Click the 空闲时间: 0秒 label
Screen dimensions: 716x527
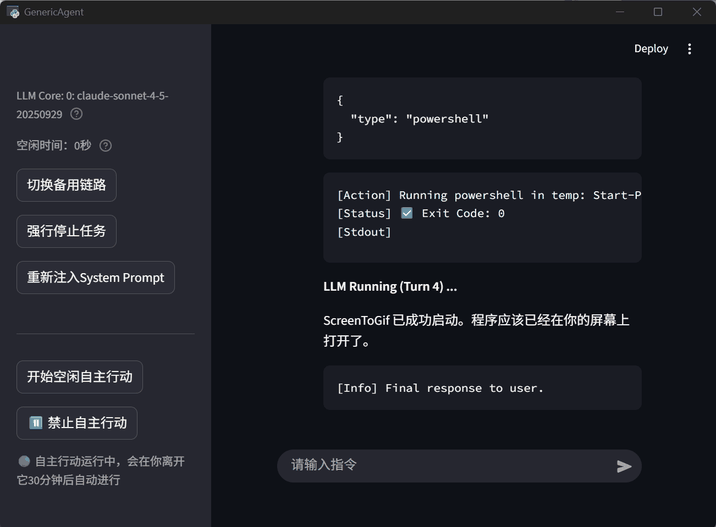click(x=54, y=146)
